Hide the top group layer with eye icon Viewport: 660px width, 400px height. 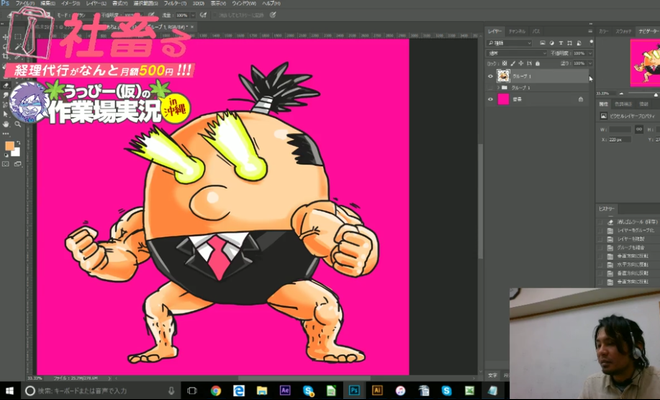point(490,75)
